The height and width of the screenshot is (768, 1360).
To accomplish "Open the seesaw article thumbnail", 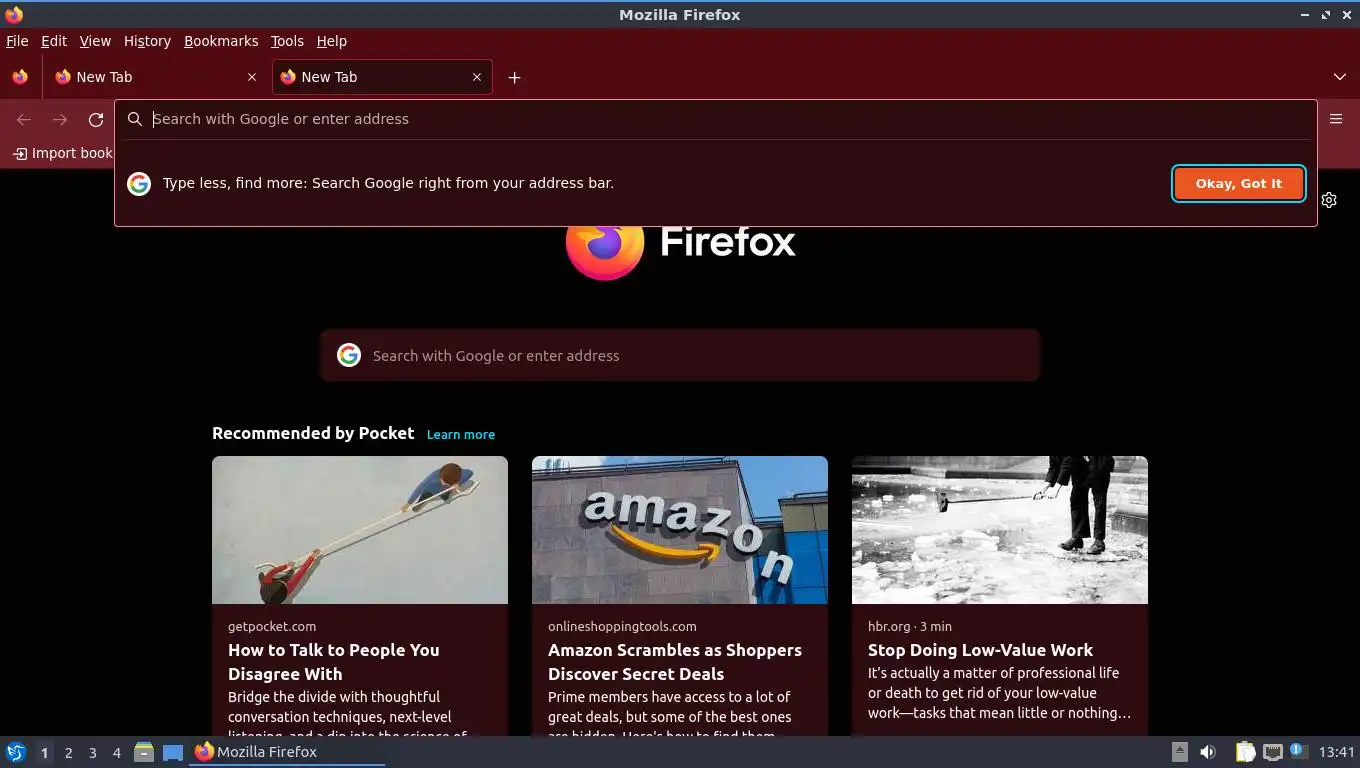I will tap(360, 530).
